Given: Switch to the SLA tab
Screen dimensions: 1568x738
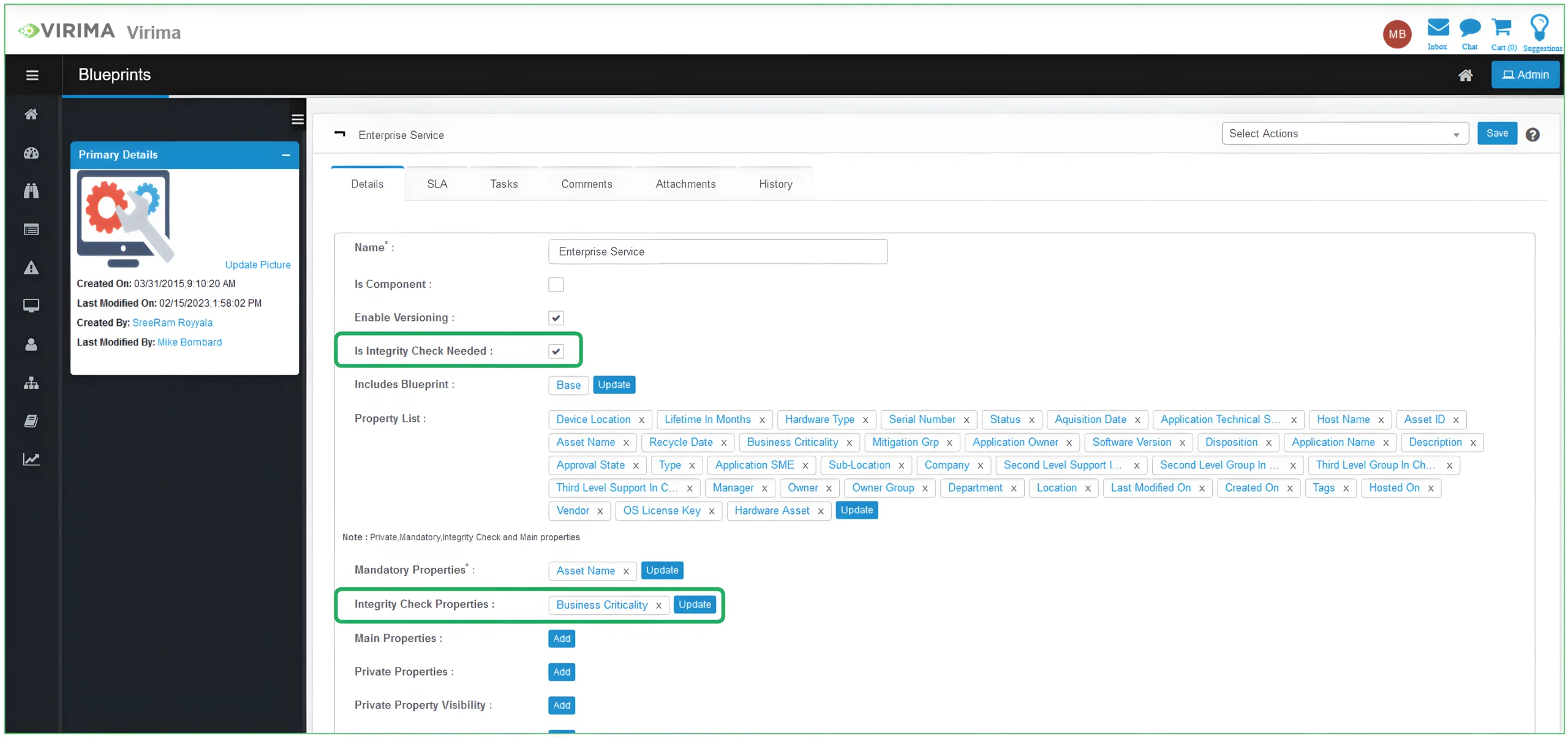Looking at the screenshot, I should pos(437,183).
